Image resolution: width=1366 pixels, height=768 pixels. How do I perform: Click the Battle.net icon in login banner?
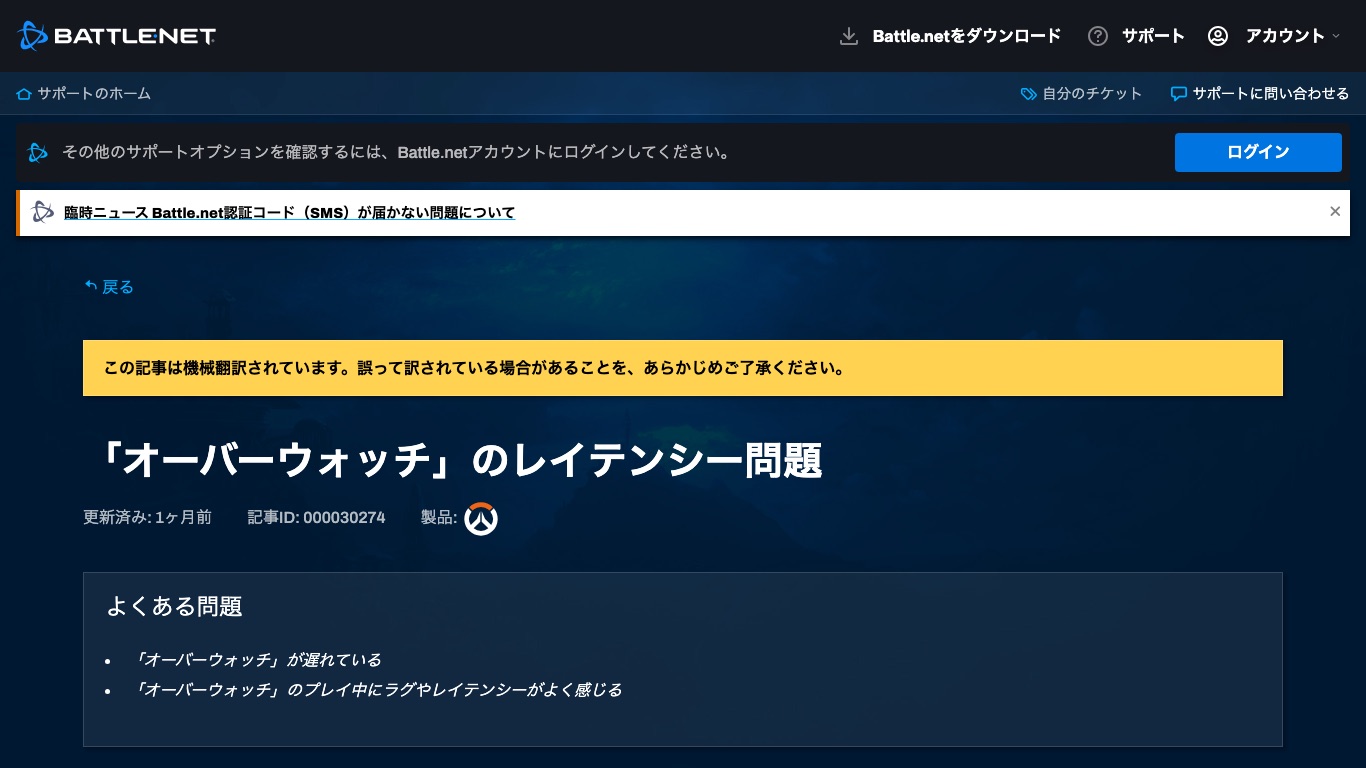click(x=38, y=152)
